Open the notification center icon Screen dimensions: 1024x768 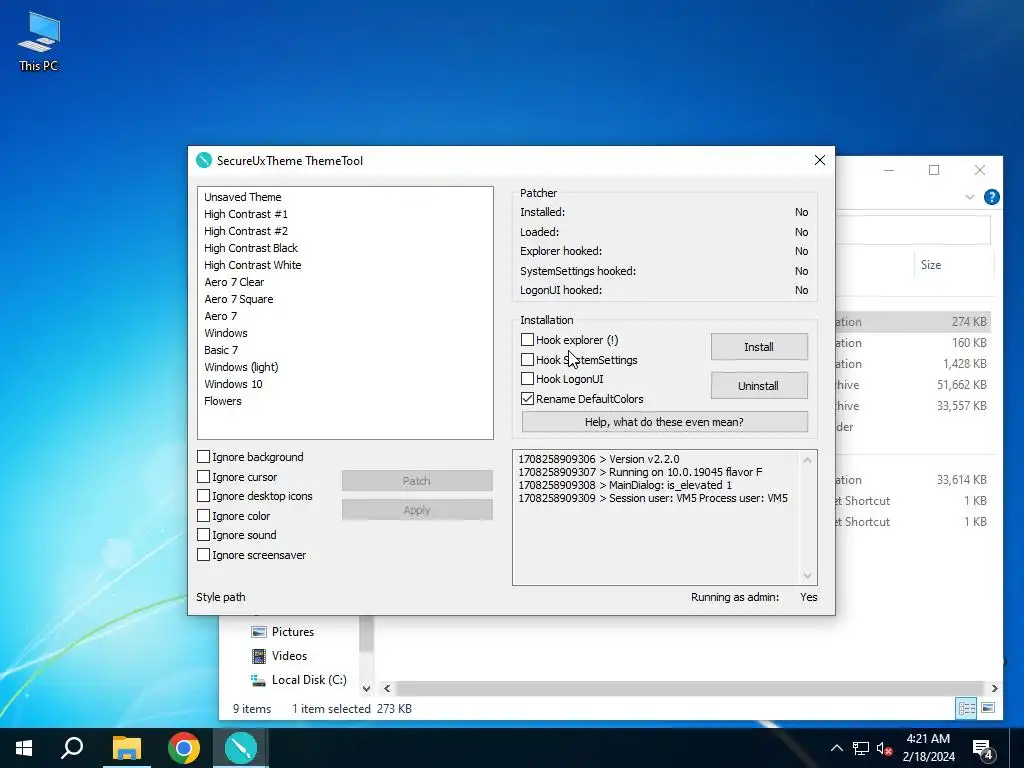(x=984, y=749)
